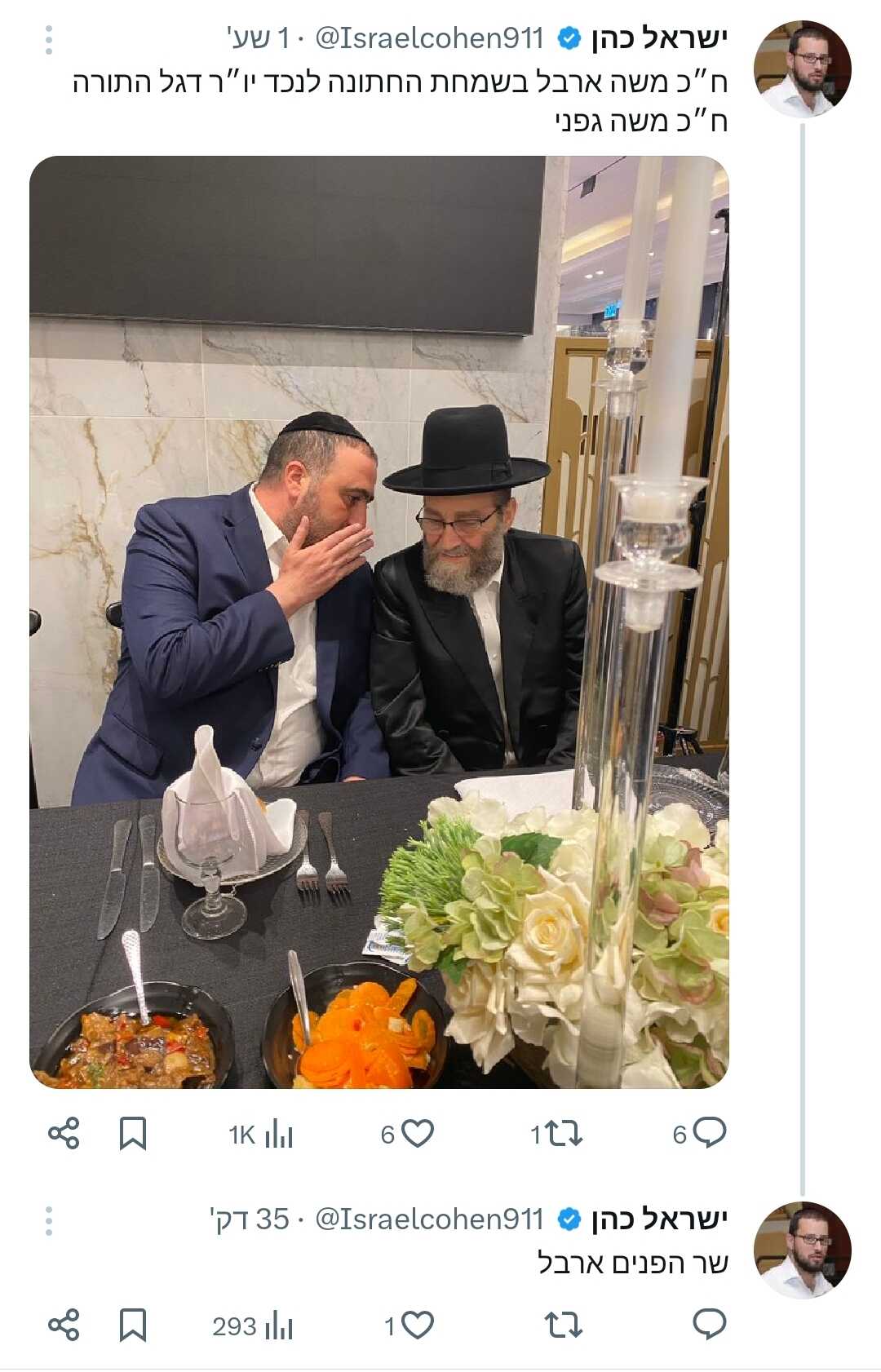Reply to the first tweet with 6 comments
Image resolution: width=881 pixels, height=1372 pixels.
pyautogui.click(x=699, y=1134)
